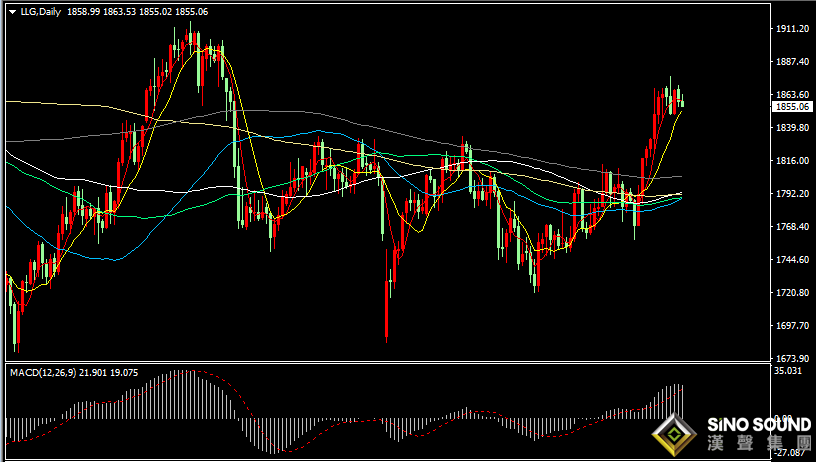Click the OHLC values 1858.99 1863.53 1855.02 1855.06
This screenshot has width=816, height=462.
(137, 12)
